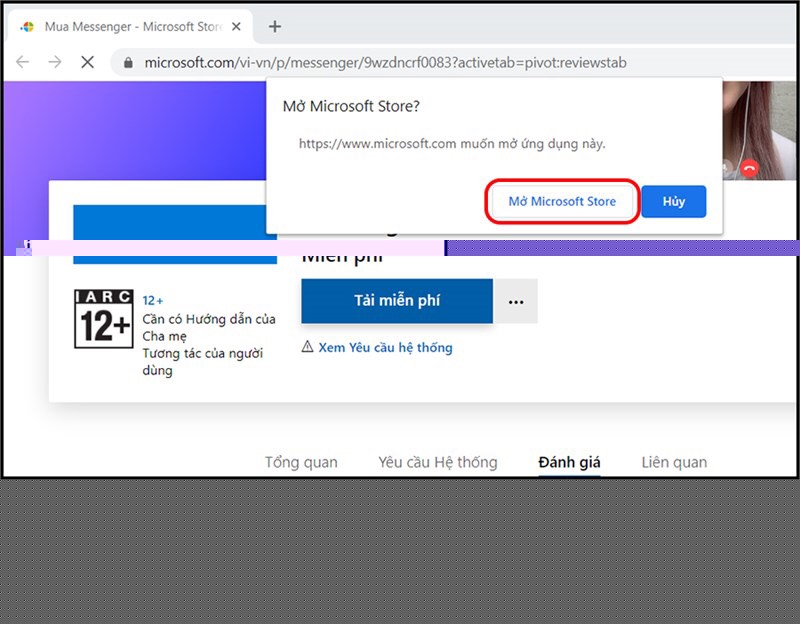Click the dialog message about microsoft.com
Screen dimensions: 800x624
(x=452, y=144)
